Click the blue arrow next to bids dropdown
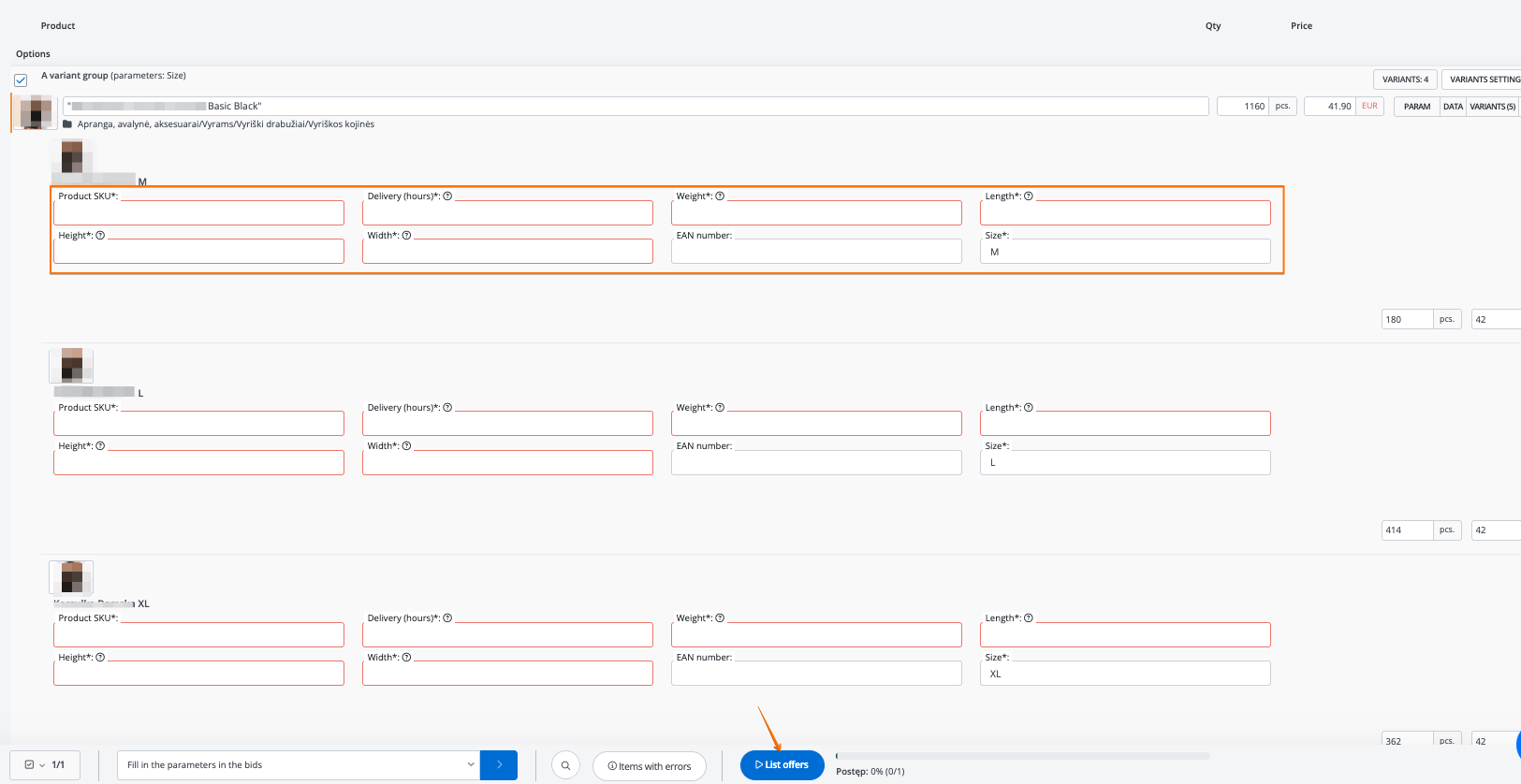This screenshot has width=1521, height=784. 499,765
